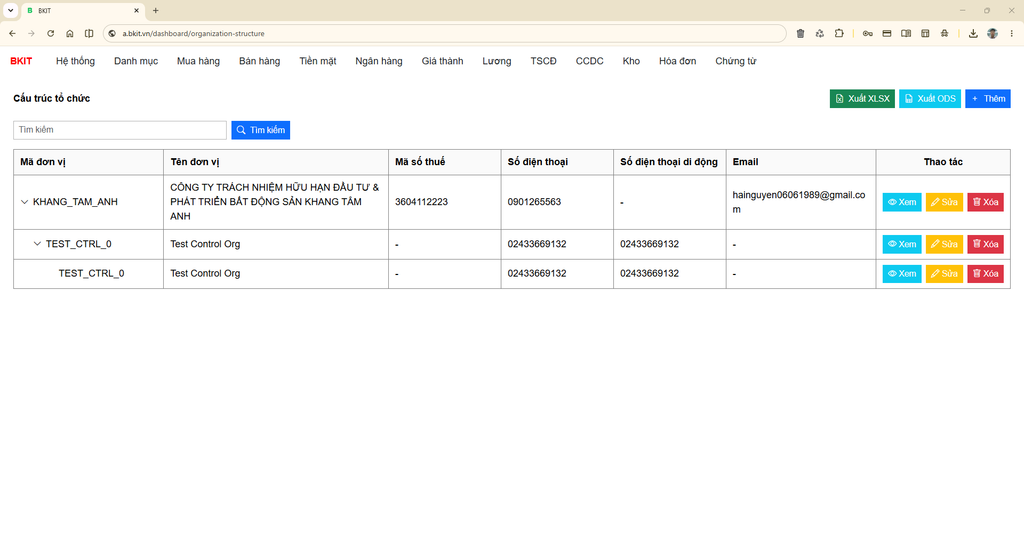Viewport: 1024px width, 550px height.
Task: Open the Kho menu
Action: [631, 61]
